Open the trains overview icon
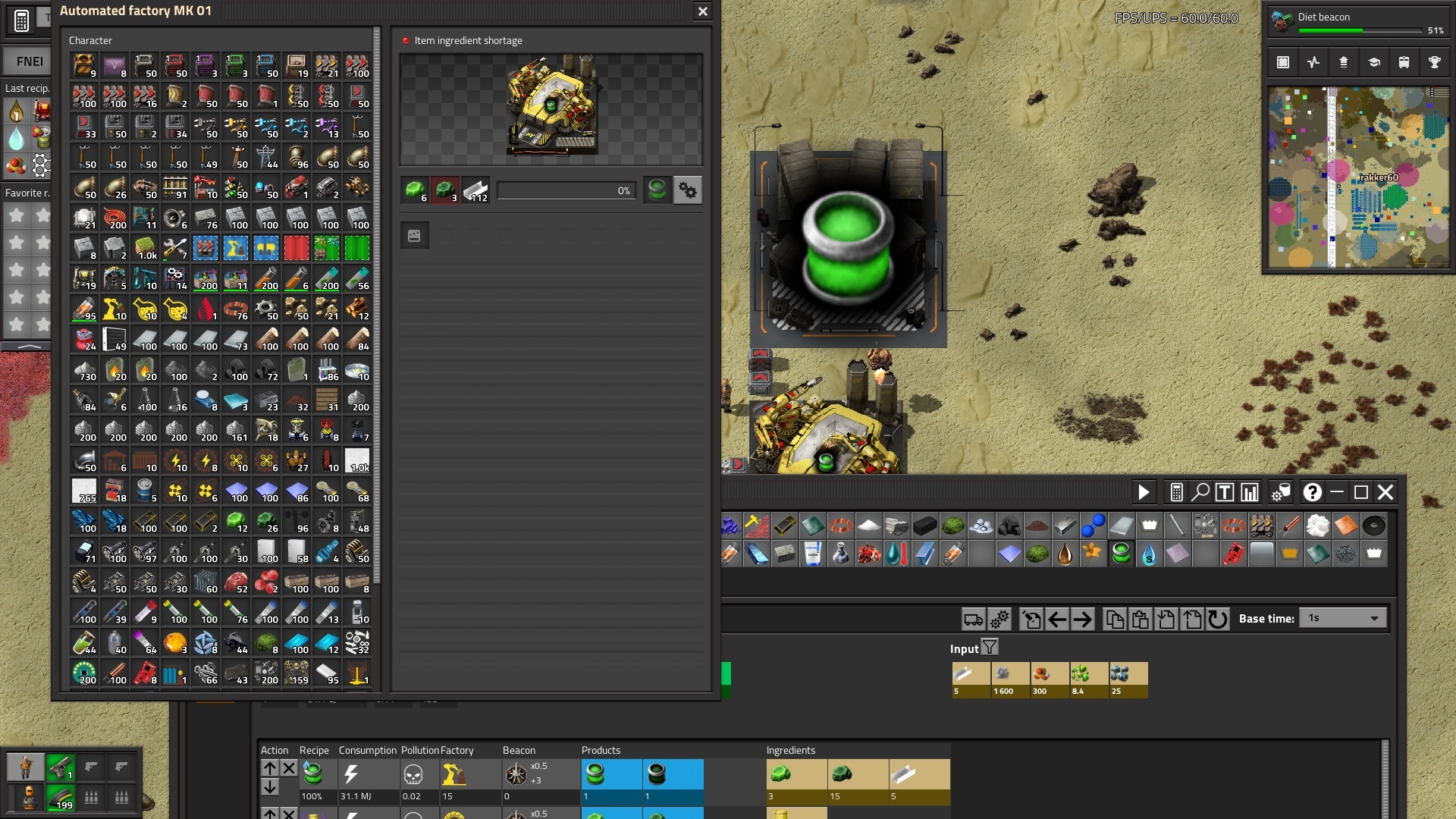Screen dimensions: 1456x819 pyautogui.click(x=1404, y=62)
